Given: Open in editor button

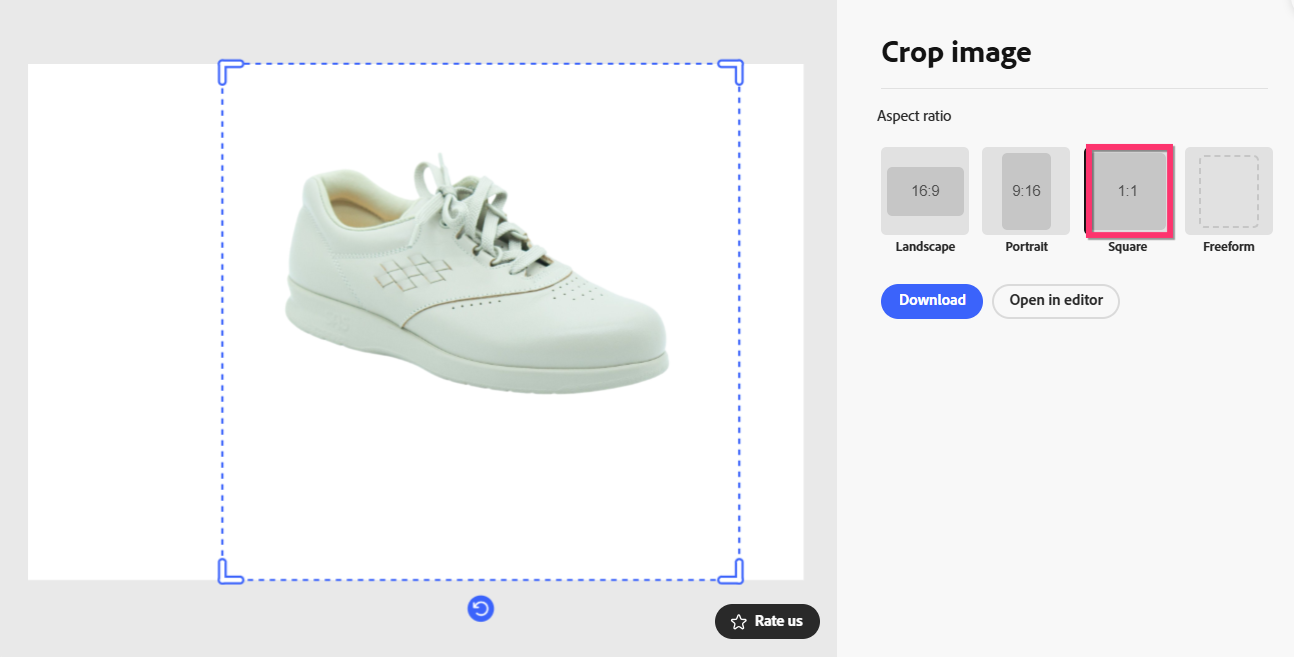Looking at the screenshot, I should coord(1056,301).
